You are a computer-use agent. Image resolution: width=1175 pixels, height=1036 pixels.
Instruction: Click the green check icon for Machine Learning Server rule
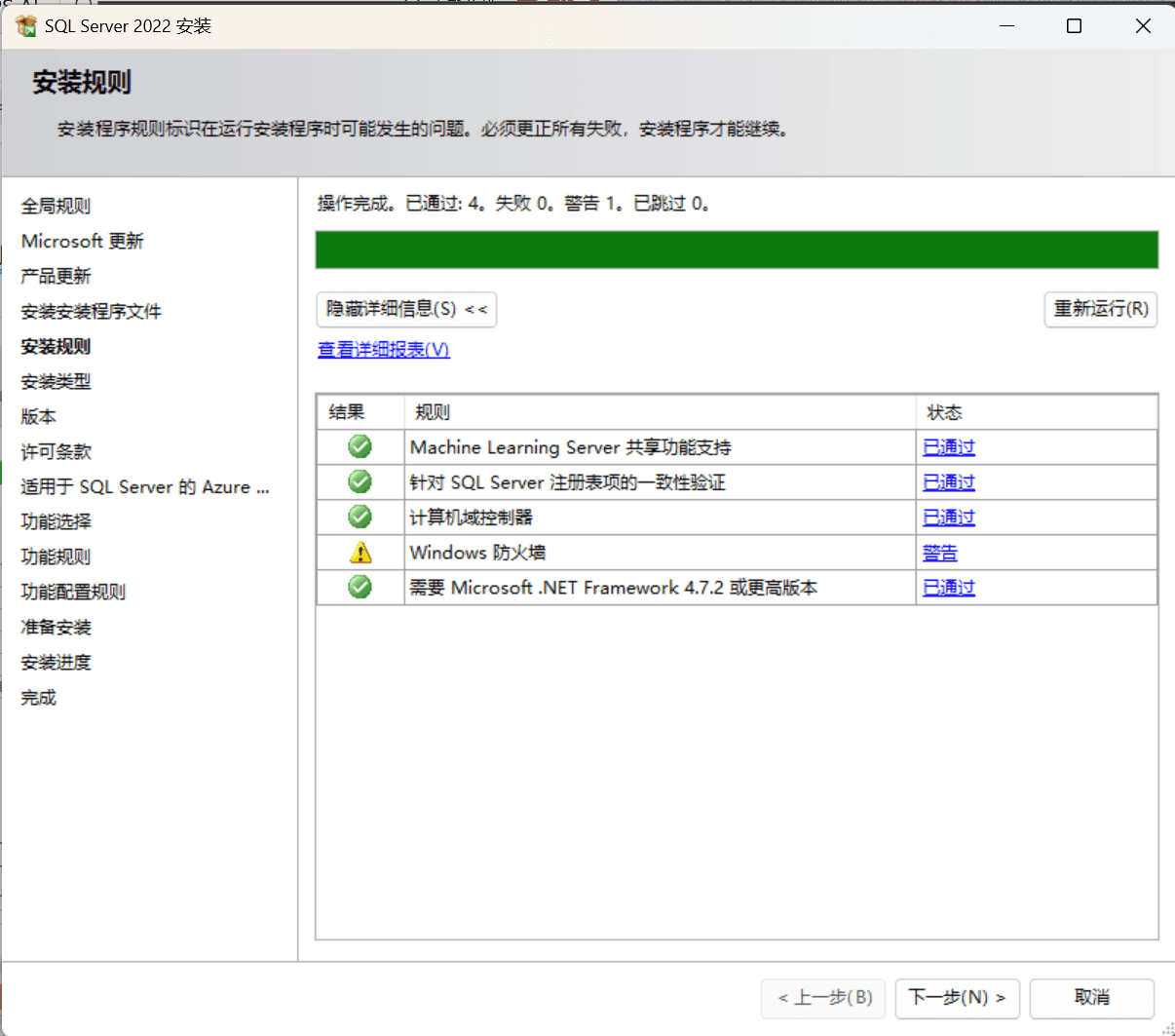(360, 446)
